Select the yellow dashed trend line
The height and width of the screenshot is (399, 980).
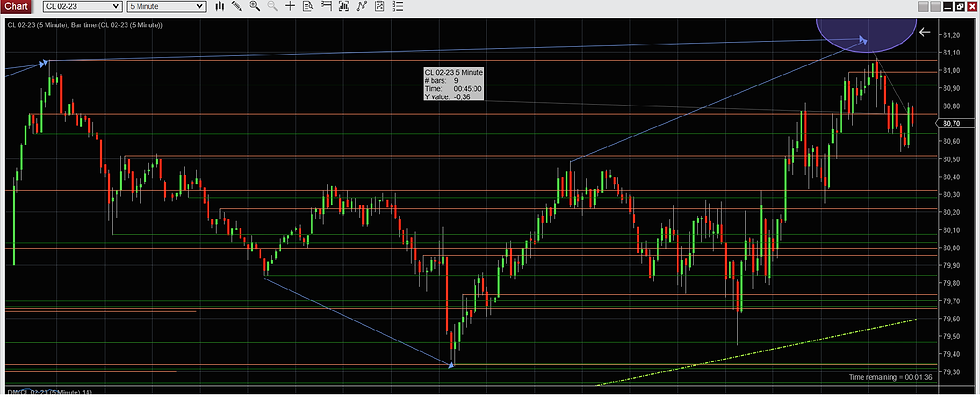click(x=756, y=352)
